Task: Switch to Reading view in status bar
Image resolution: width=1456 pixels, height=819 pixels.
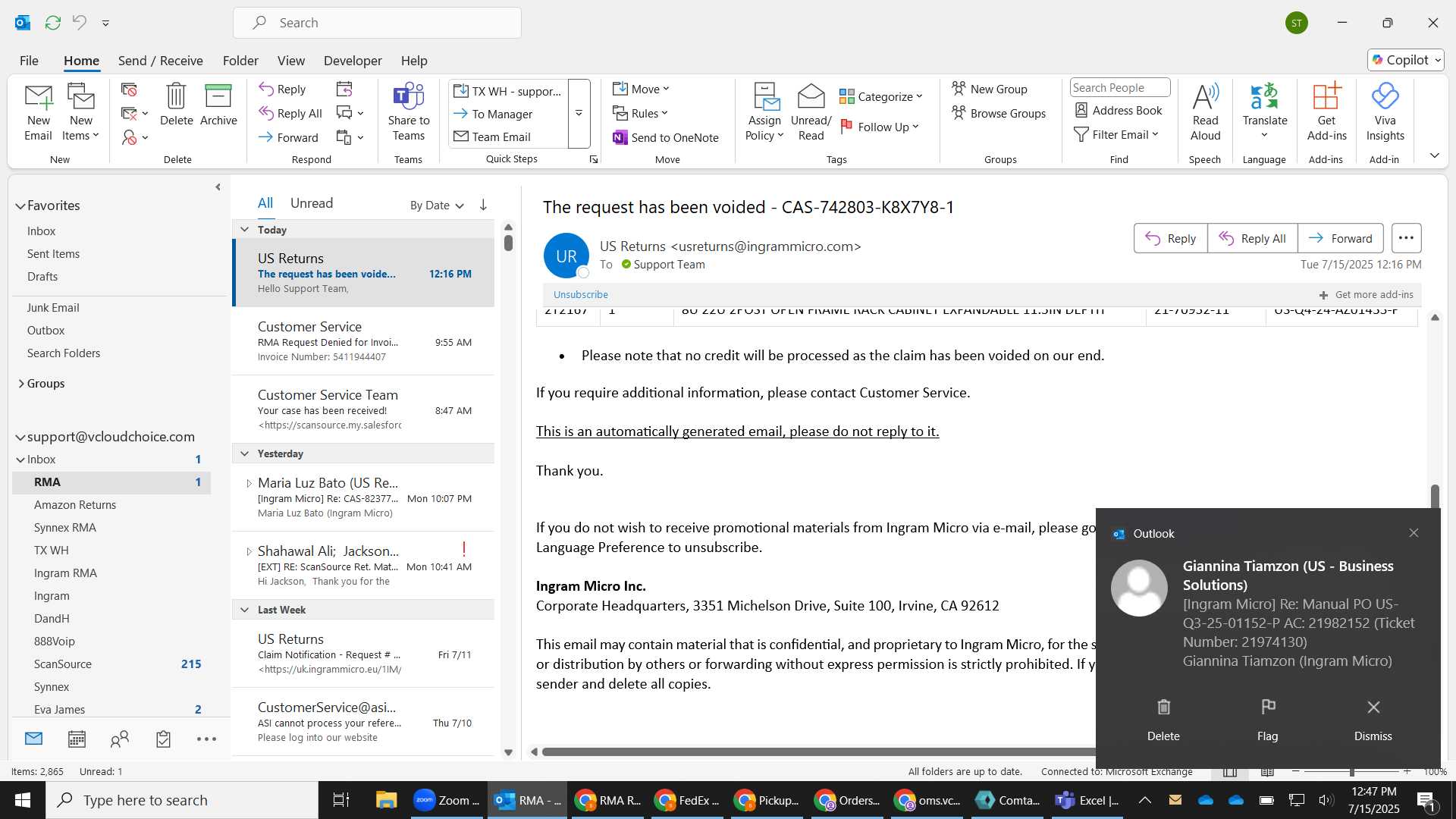Action: (1267, 771)
